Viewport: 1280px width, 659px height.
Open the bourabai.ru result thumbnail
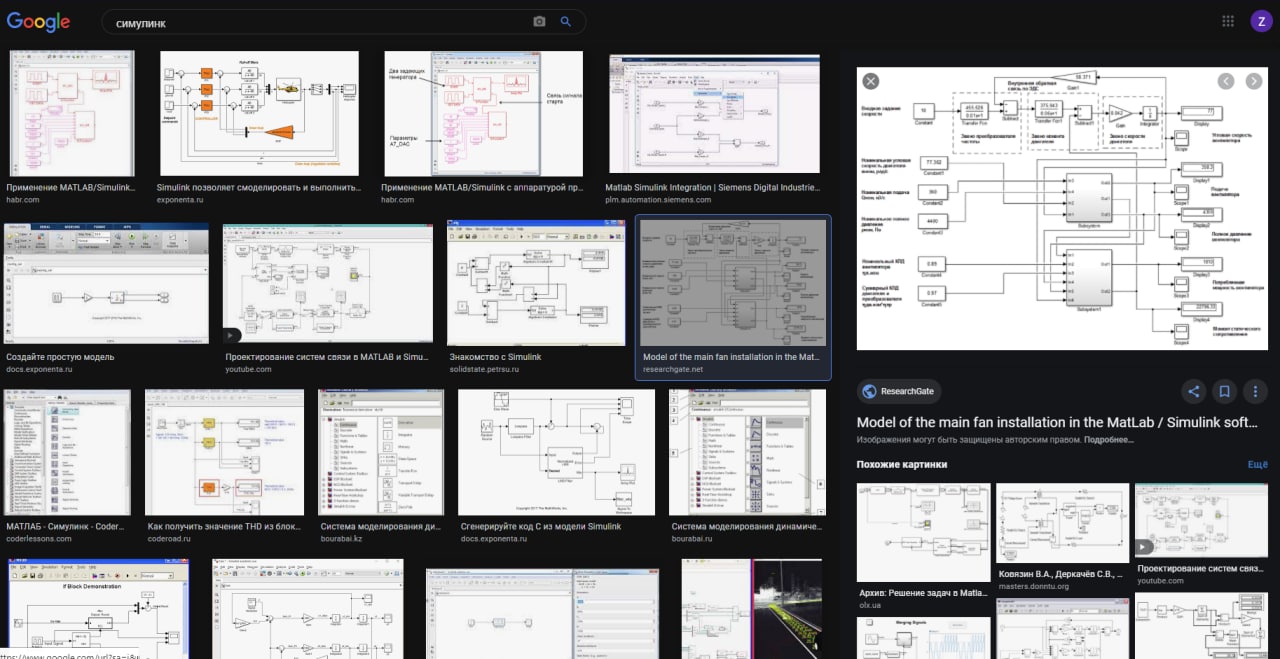coord(747,452)
